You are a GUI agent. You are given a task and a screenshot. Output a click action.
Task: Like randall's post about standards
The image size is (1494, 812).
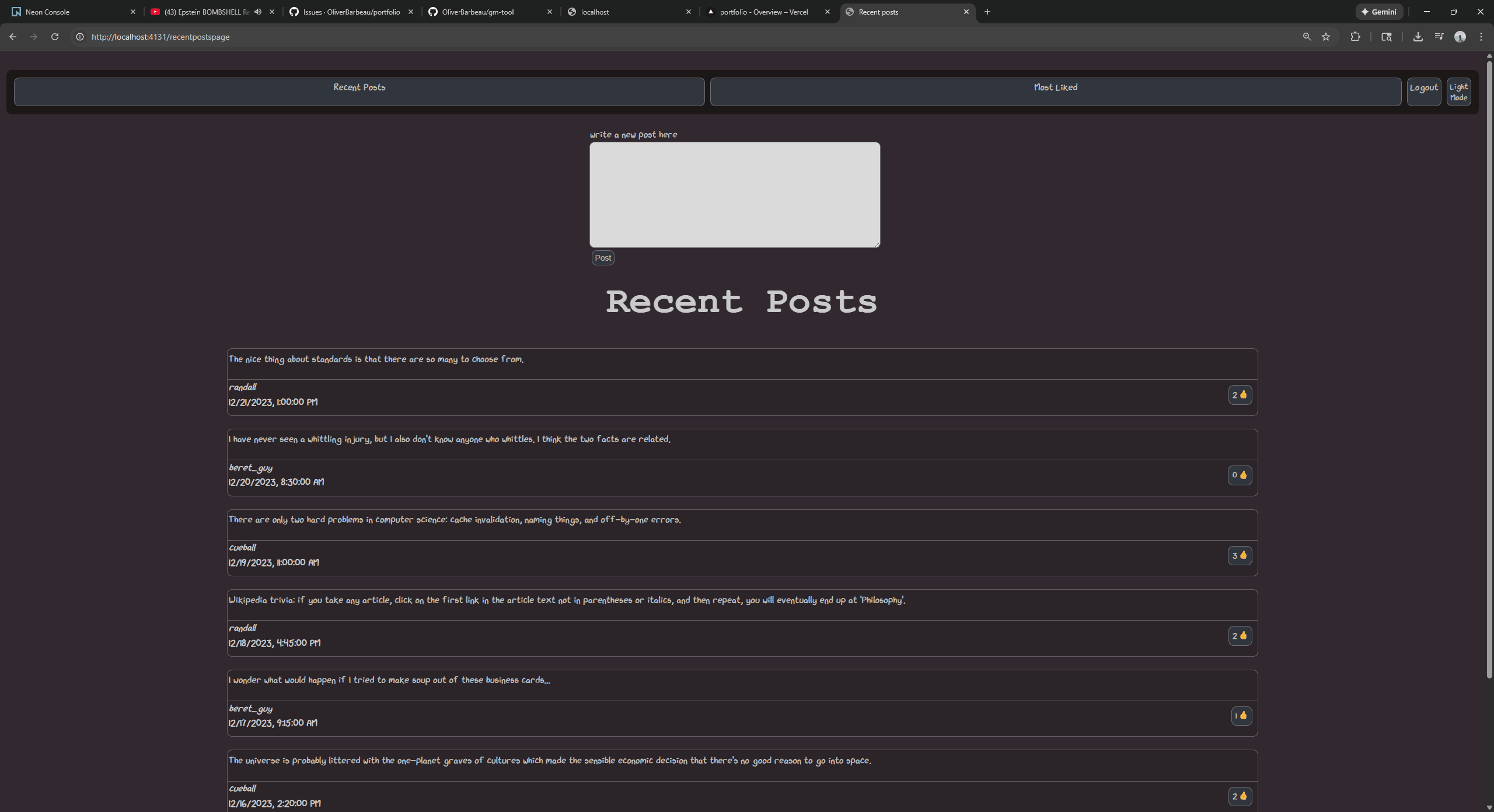tap(1240, 394)
